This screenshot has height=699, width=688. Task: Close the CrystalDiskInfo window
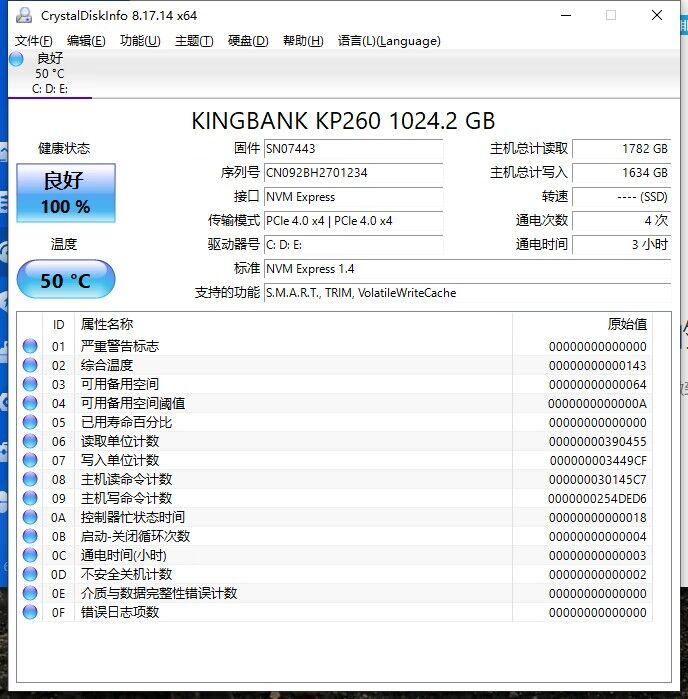657,15
